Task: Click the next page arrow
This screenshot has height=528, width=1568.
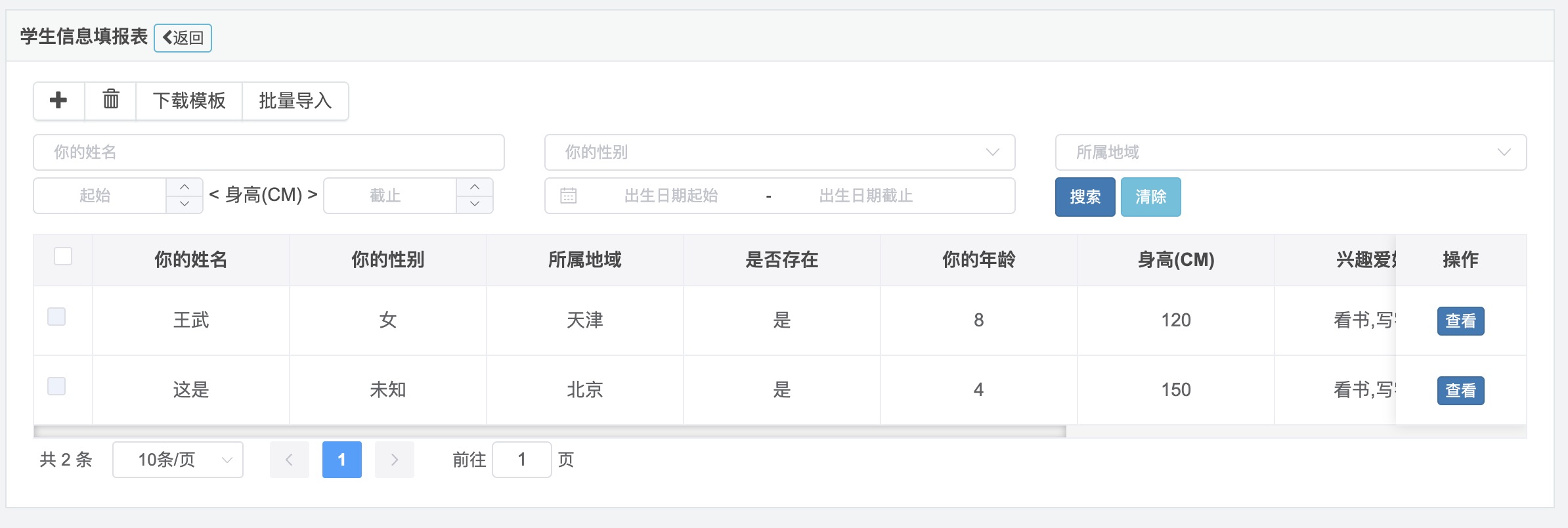Action: point(394,460)
